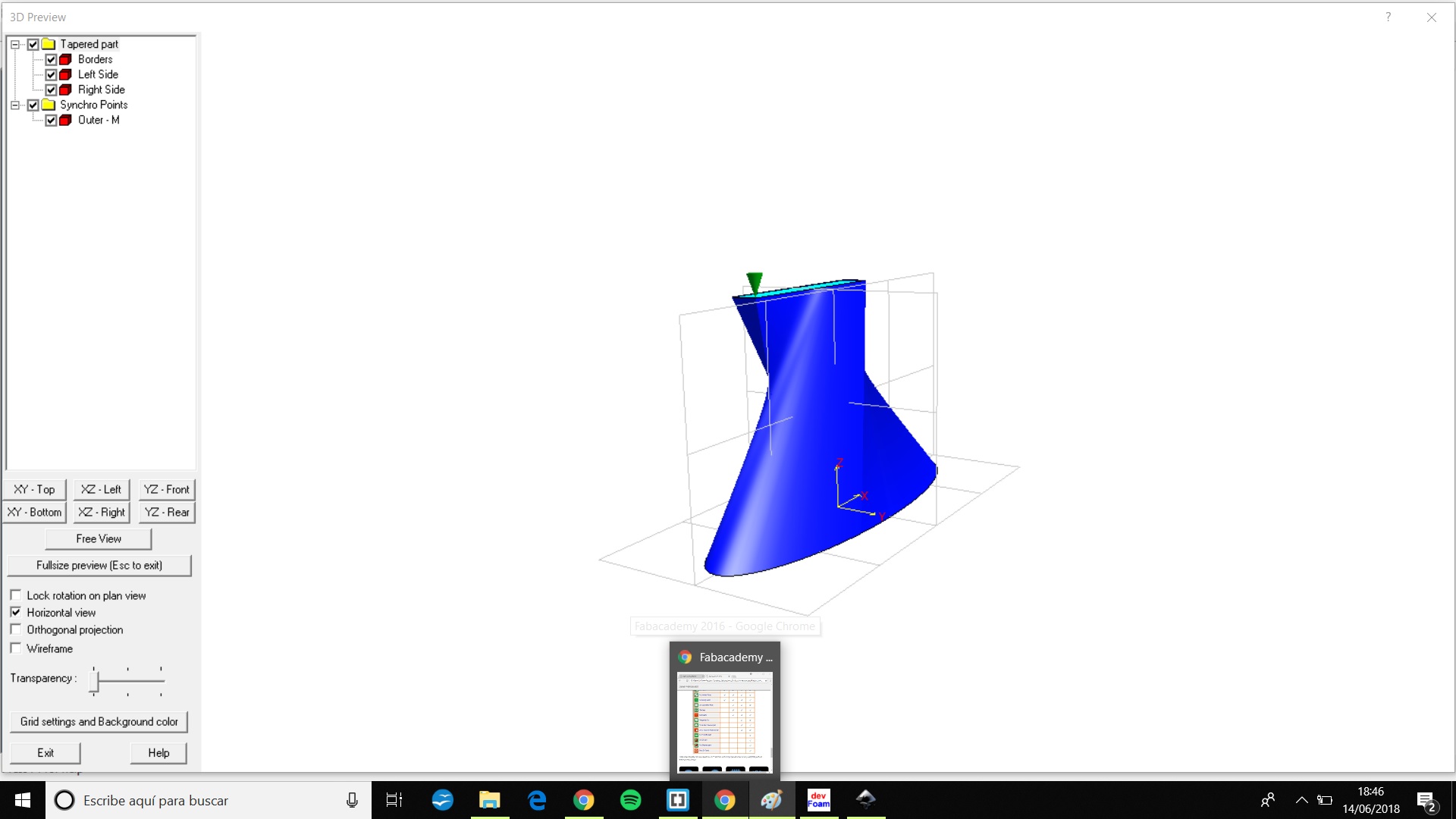The image size is (1456, 819).
Task: Click the yellow Tapered part folder icon
Action: click(x=49, y=44)
